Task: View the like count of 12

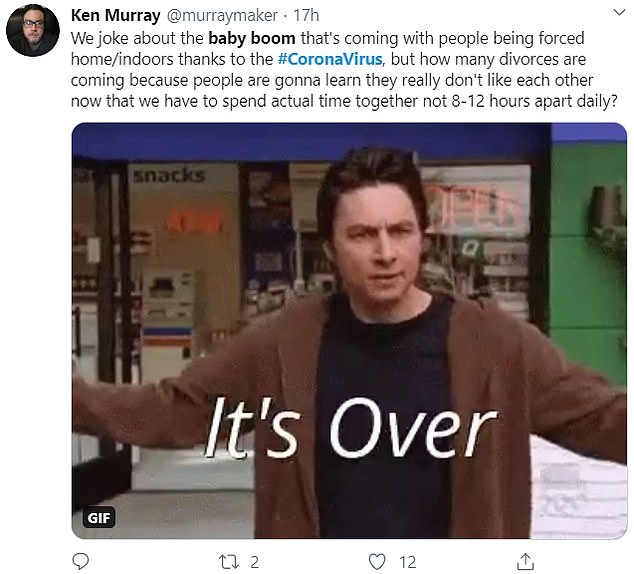Action: tap(408, 562)
